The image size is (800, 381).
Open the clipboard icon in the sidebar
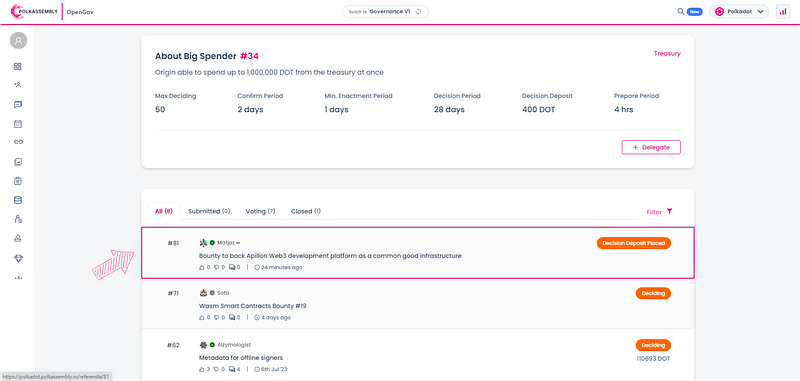18,181
